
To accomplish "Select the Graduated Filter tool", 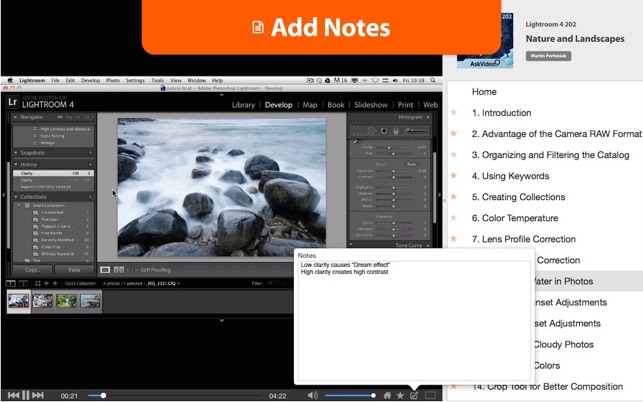I will pos(396,131).
